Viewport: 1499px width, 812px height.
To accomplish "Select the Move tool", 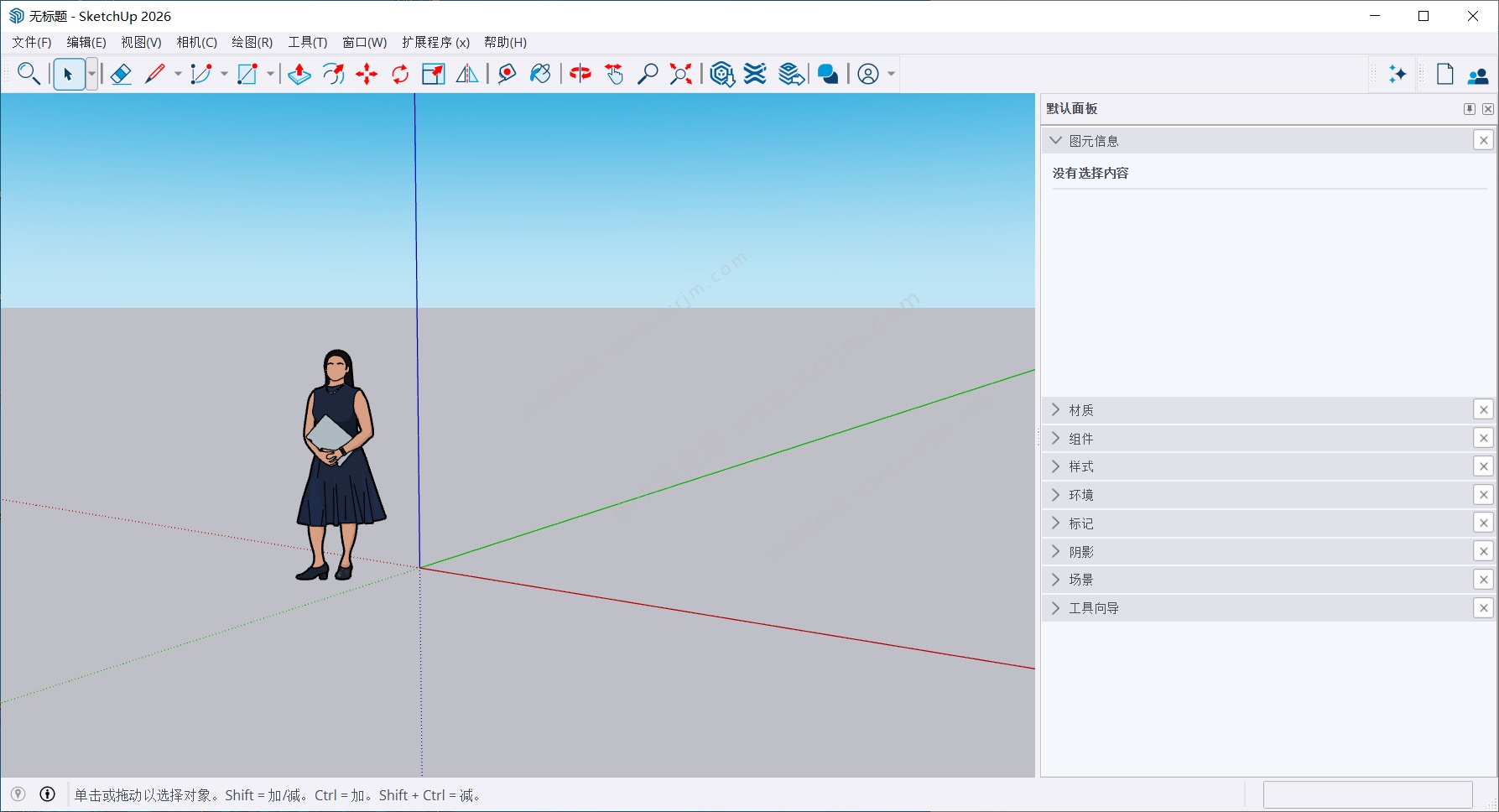I will (x=366, y=74).
